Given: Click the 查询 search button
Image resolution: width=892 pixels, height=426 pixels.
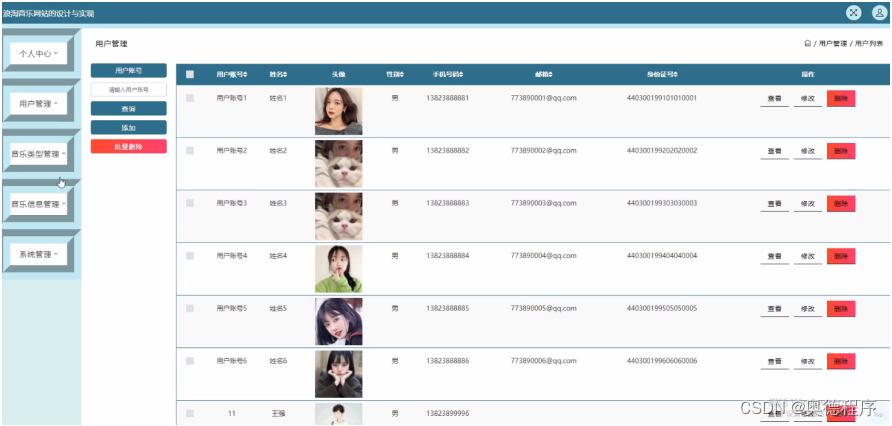Looking at the screenshot, I should point(129,109).
